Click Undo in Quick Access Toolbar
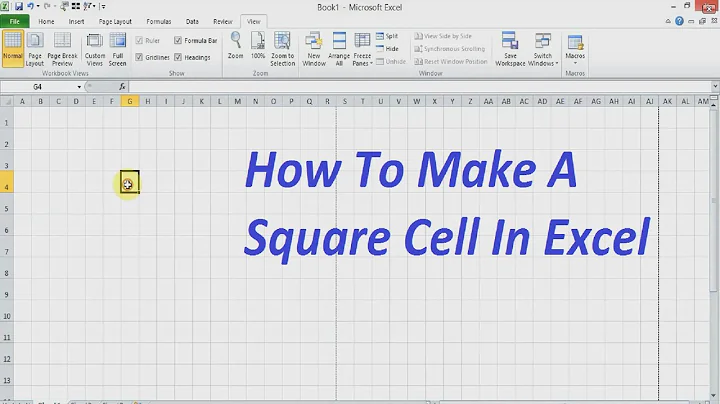720x404 pixels. (30, 6)
